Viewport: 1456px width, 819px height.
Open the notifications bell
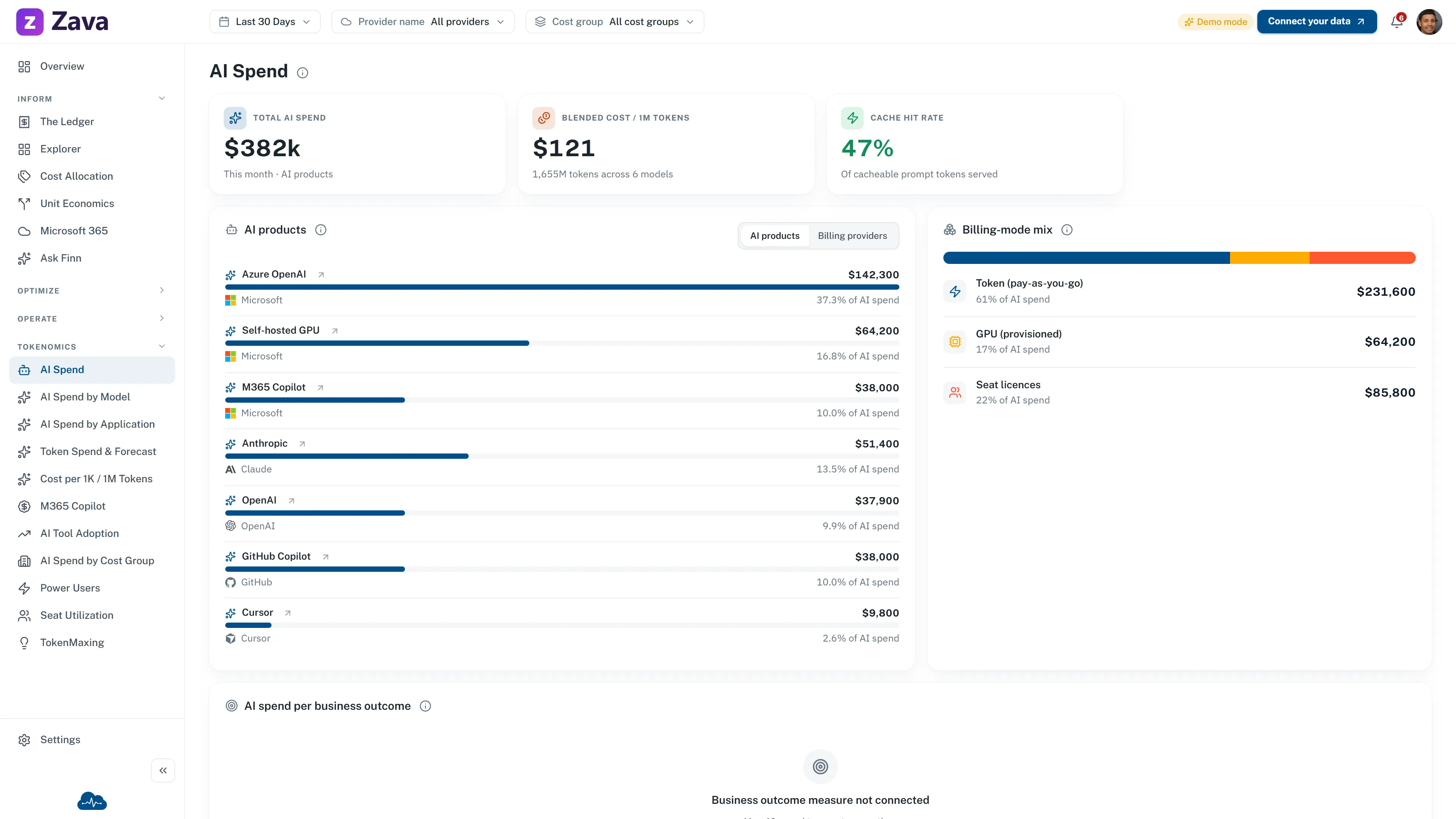click(1396, 22)
